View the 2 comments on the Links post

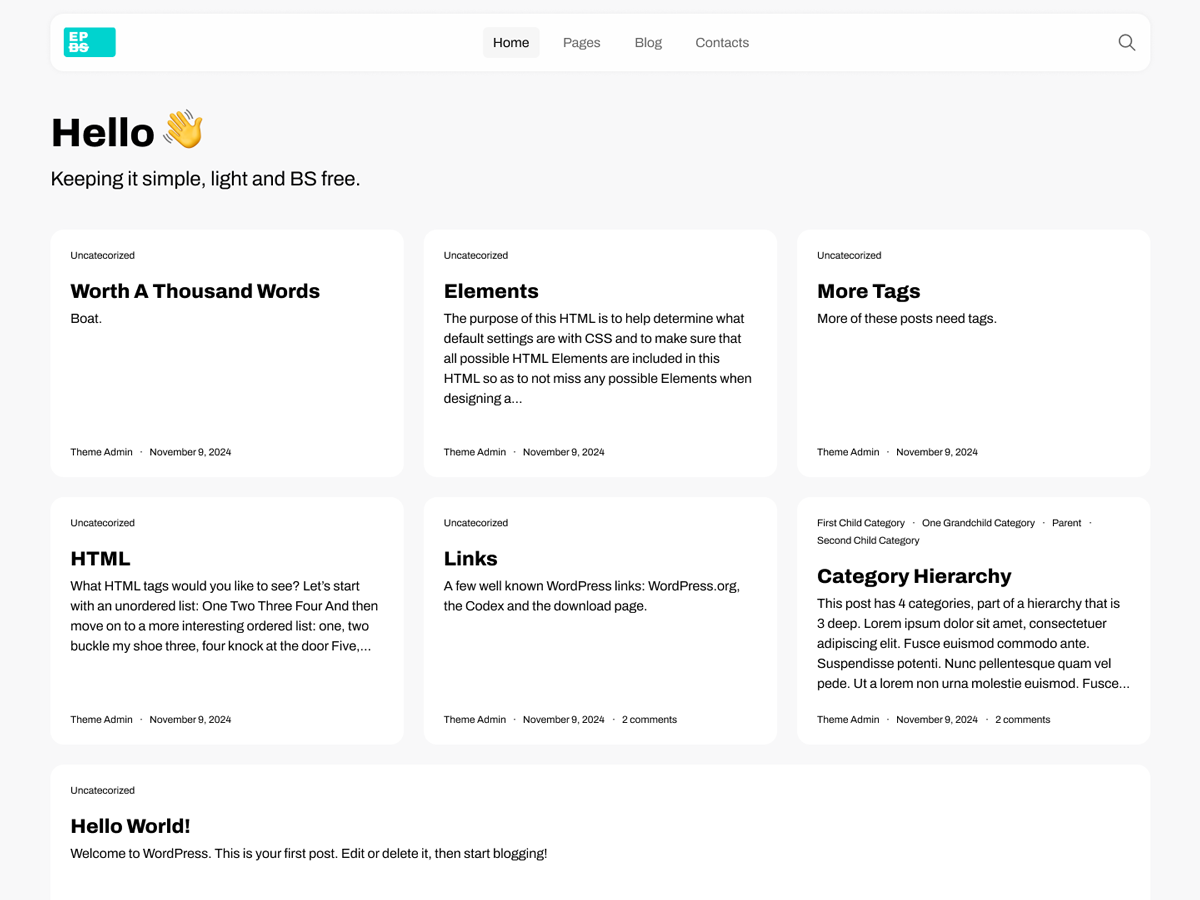tap(649, 719)
